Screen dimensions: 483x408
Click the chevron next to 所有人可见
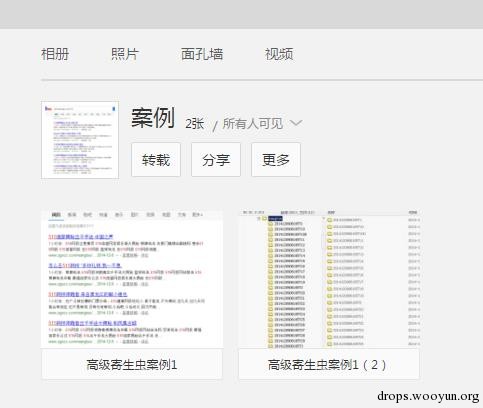coord(296,123)
